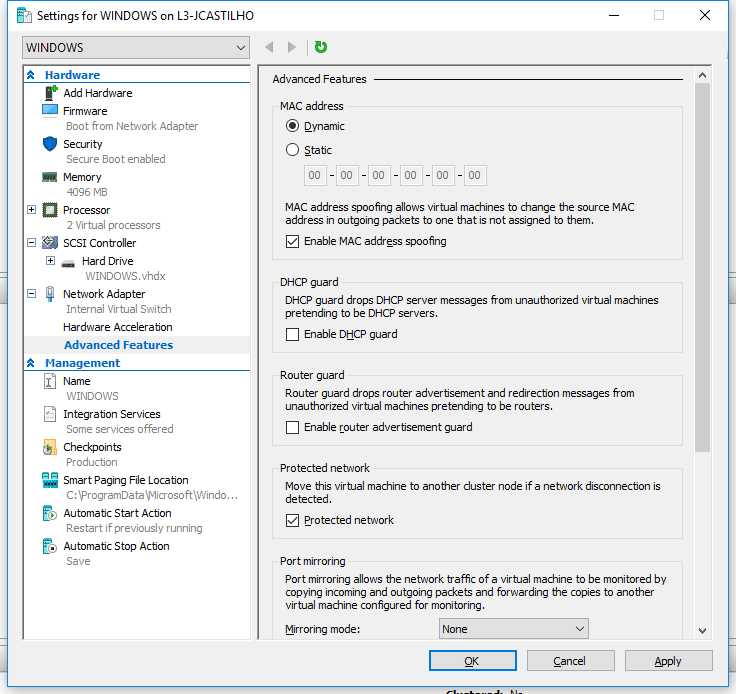Click the first static MAC address octet field

pos(315,175)
